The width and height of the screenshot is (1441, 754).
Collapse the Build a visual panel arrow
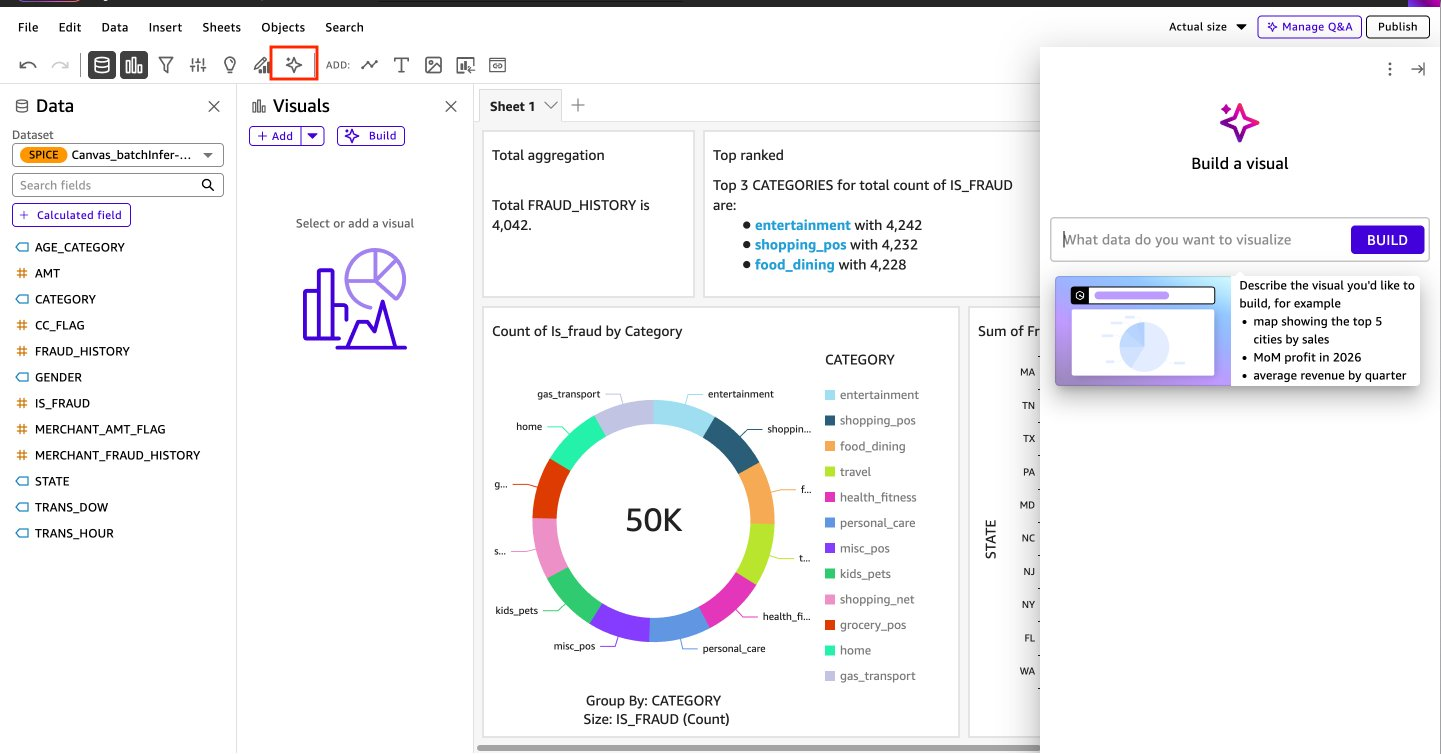1417,69
